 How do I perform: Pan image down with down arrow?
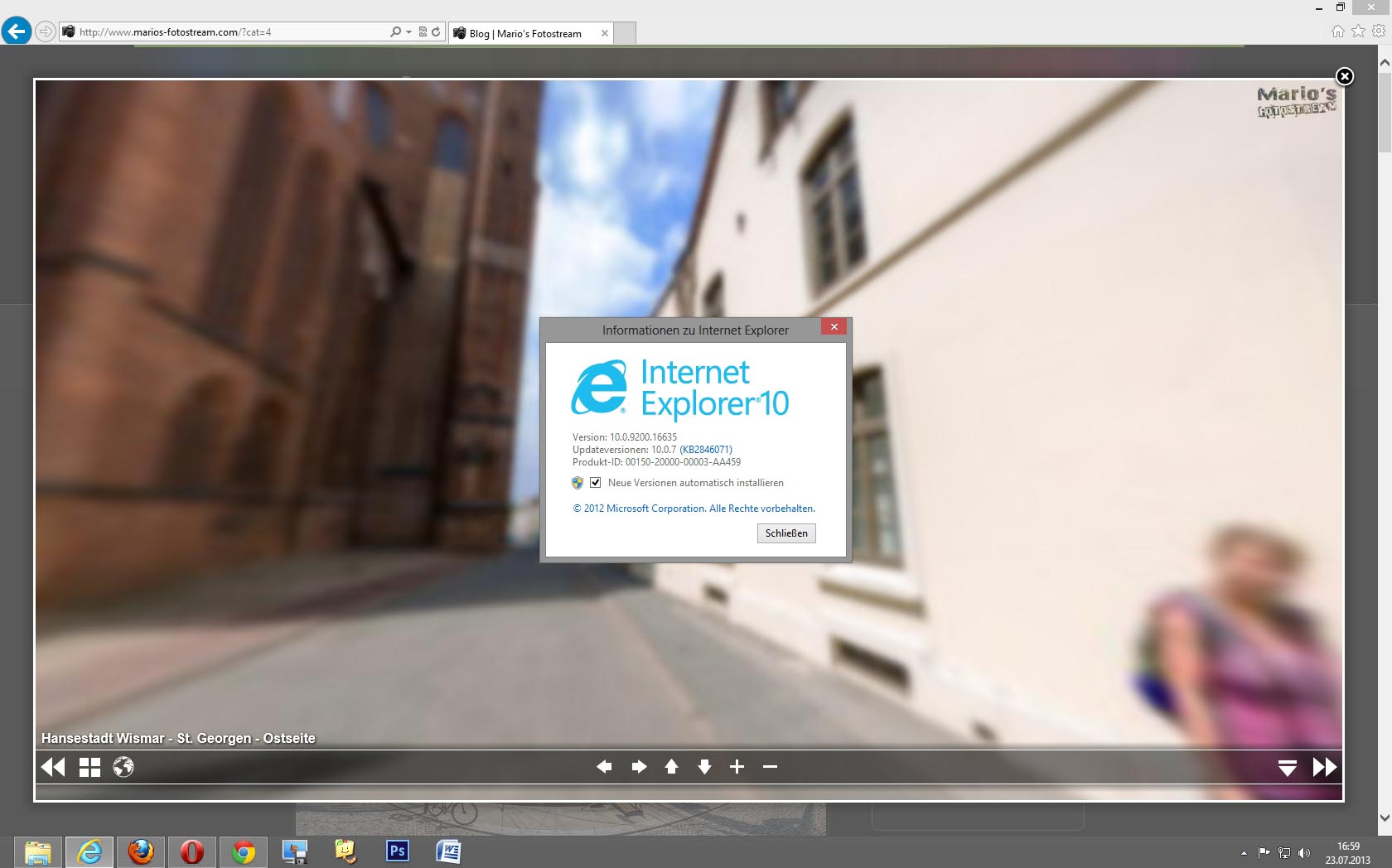704,767
